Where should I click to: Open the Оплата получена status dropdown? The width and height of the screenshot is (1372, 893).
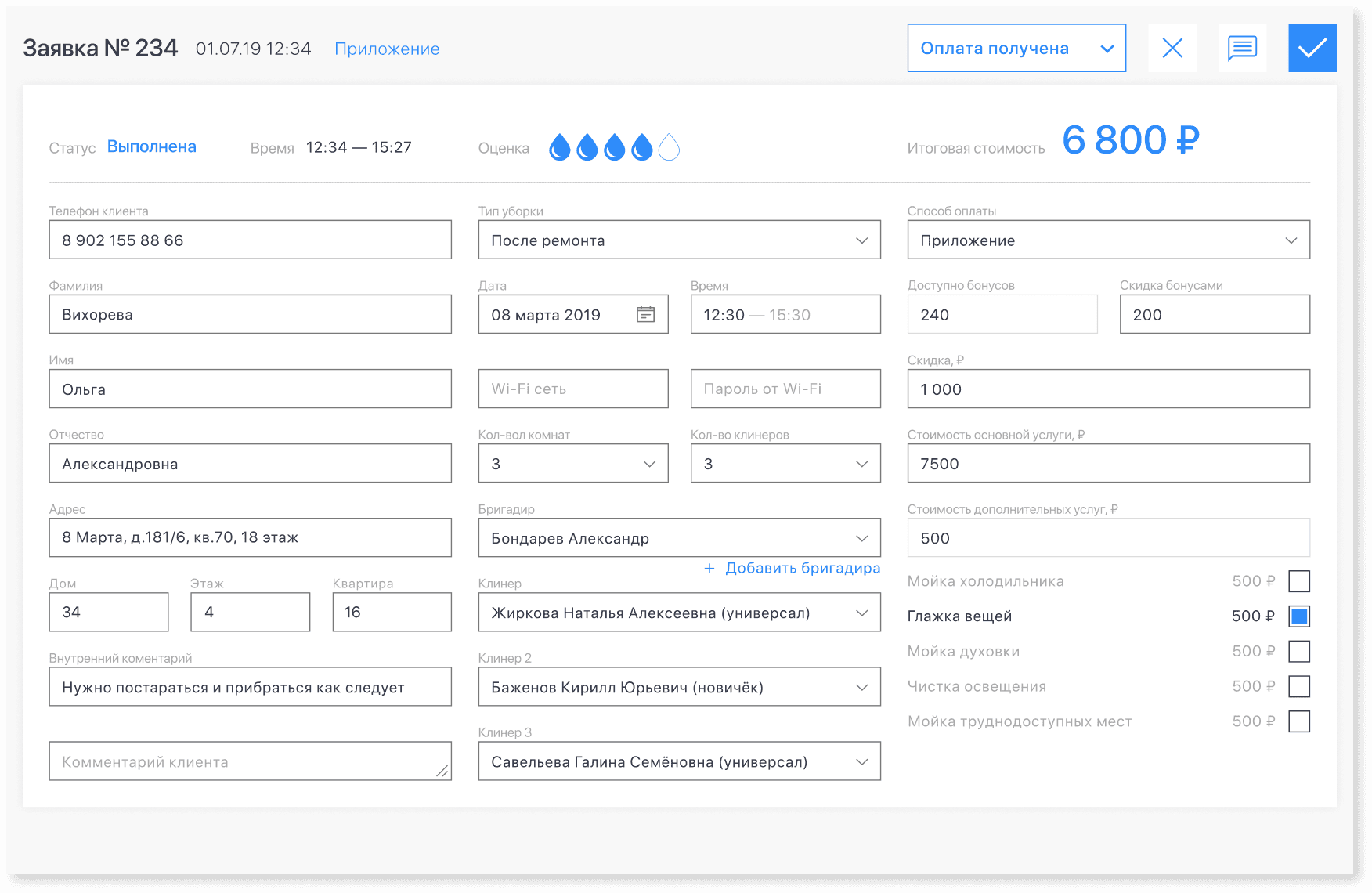[x=1016, y=48]
